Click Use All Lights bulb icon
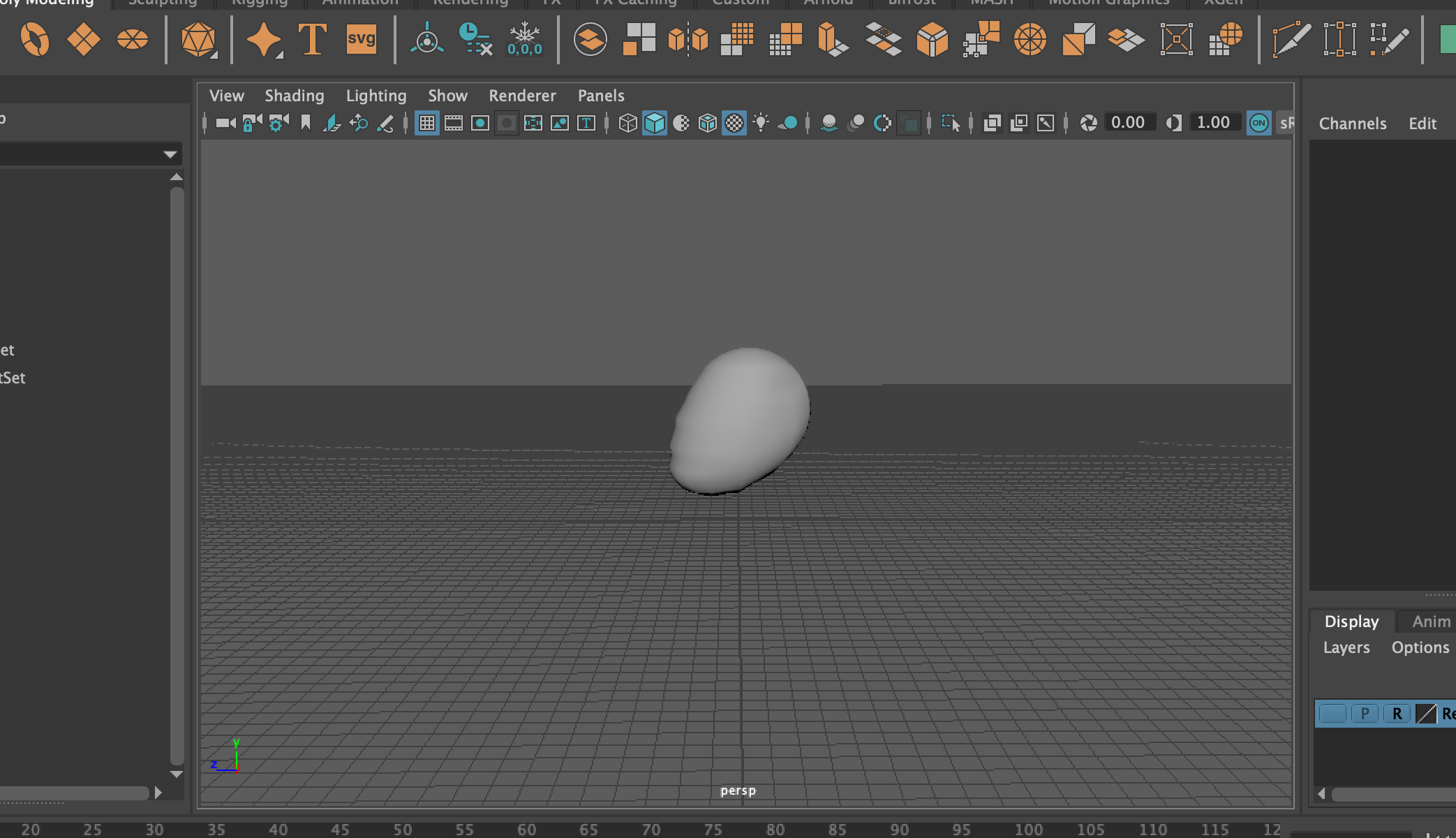The width and height of the screenshot is (1456, 838). [x=760, y=123]
